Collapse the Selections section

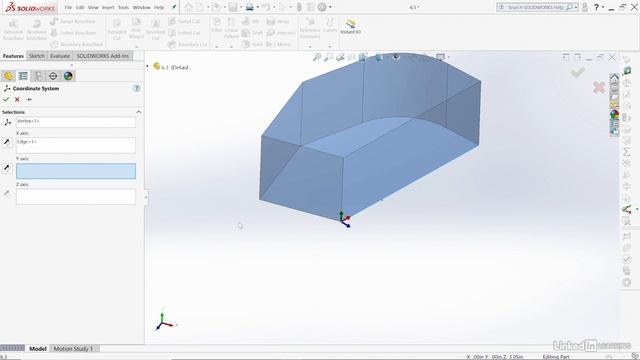pyautogui.click(x=138, y=112)
